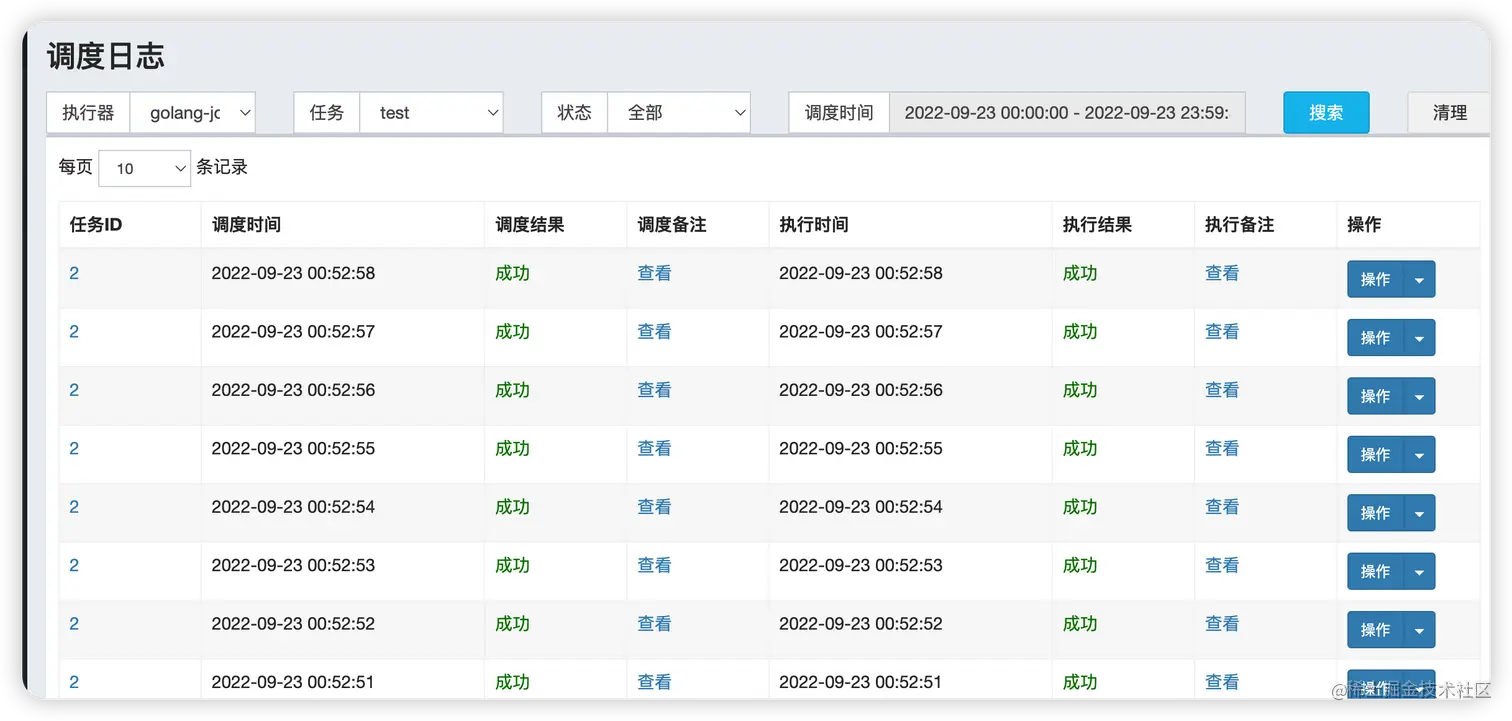Expand the 操作 caret arrow in the 00:52:56 row
This screenshot has height=721, width=1512.
(x=1419, y=396)
